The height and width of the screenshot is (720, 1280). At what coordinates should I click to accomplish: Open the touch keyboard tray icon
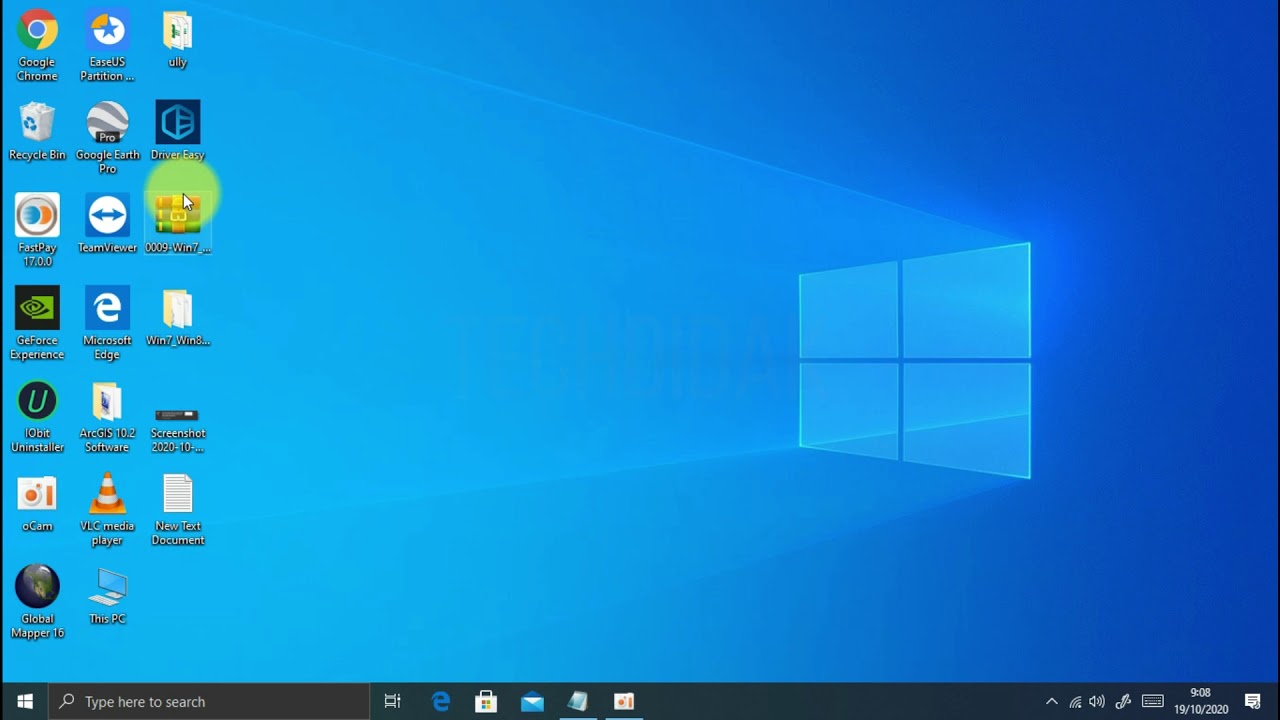1153,701
